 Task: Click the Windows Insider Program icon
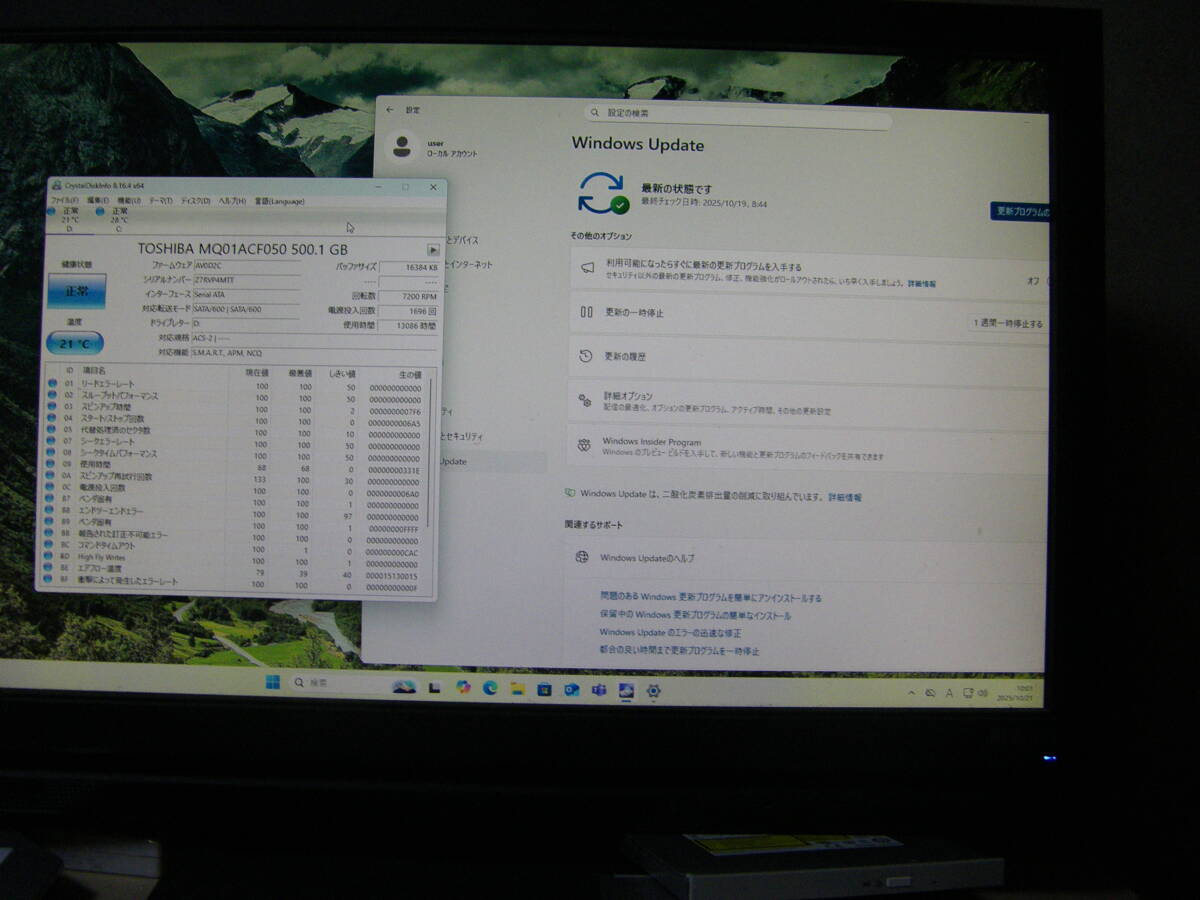[584, 446]
